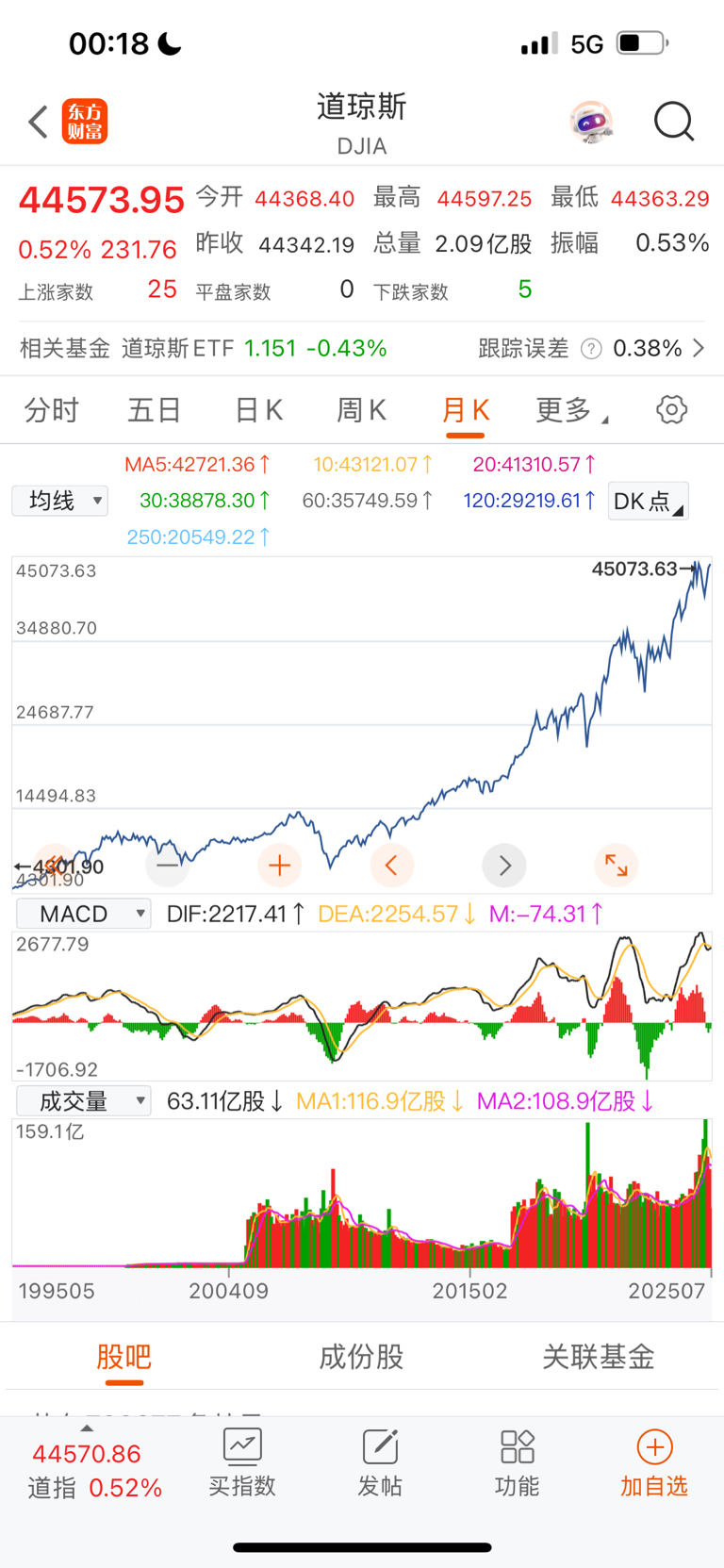Switch to 周K tab
This screenshot has height=1568, width=724.
(362, 410)
